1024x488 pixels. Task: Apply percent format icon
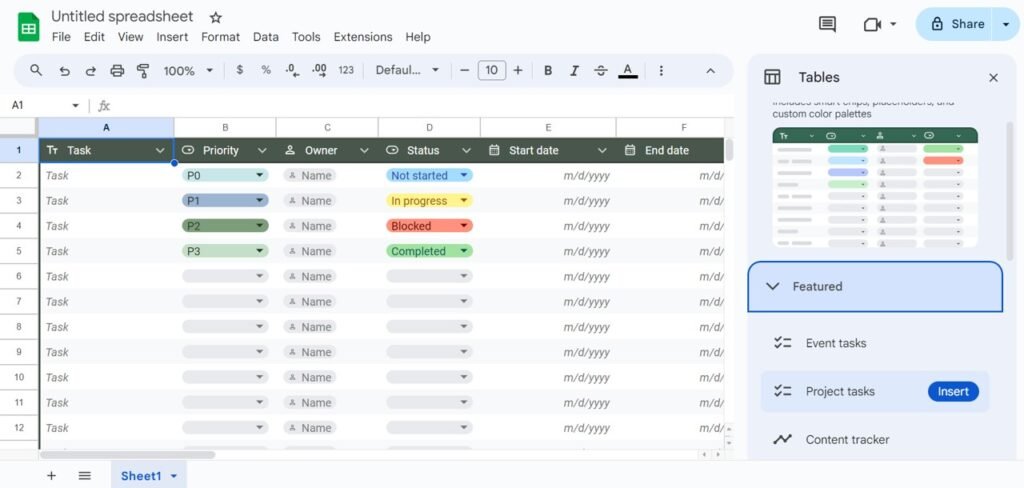tap(266, 70)
